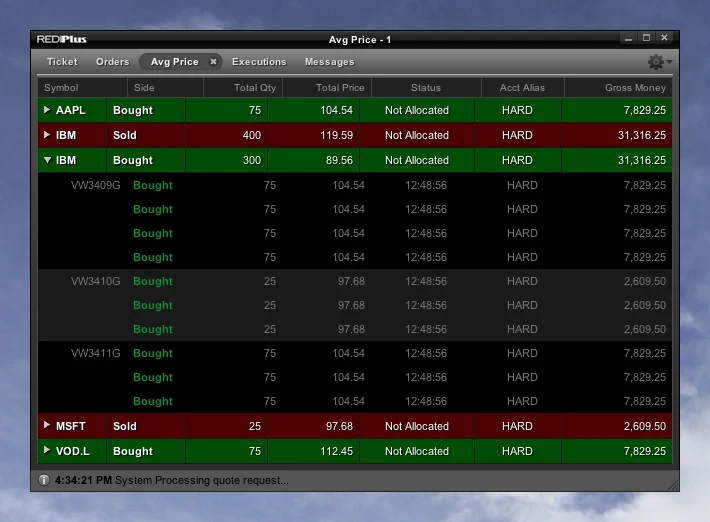This screenshot has height=522, width=710.
Task: Sort by Acct Alias column header
Action: tap(523, 88)
